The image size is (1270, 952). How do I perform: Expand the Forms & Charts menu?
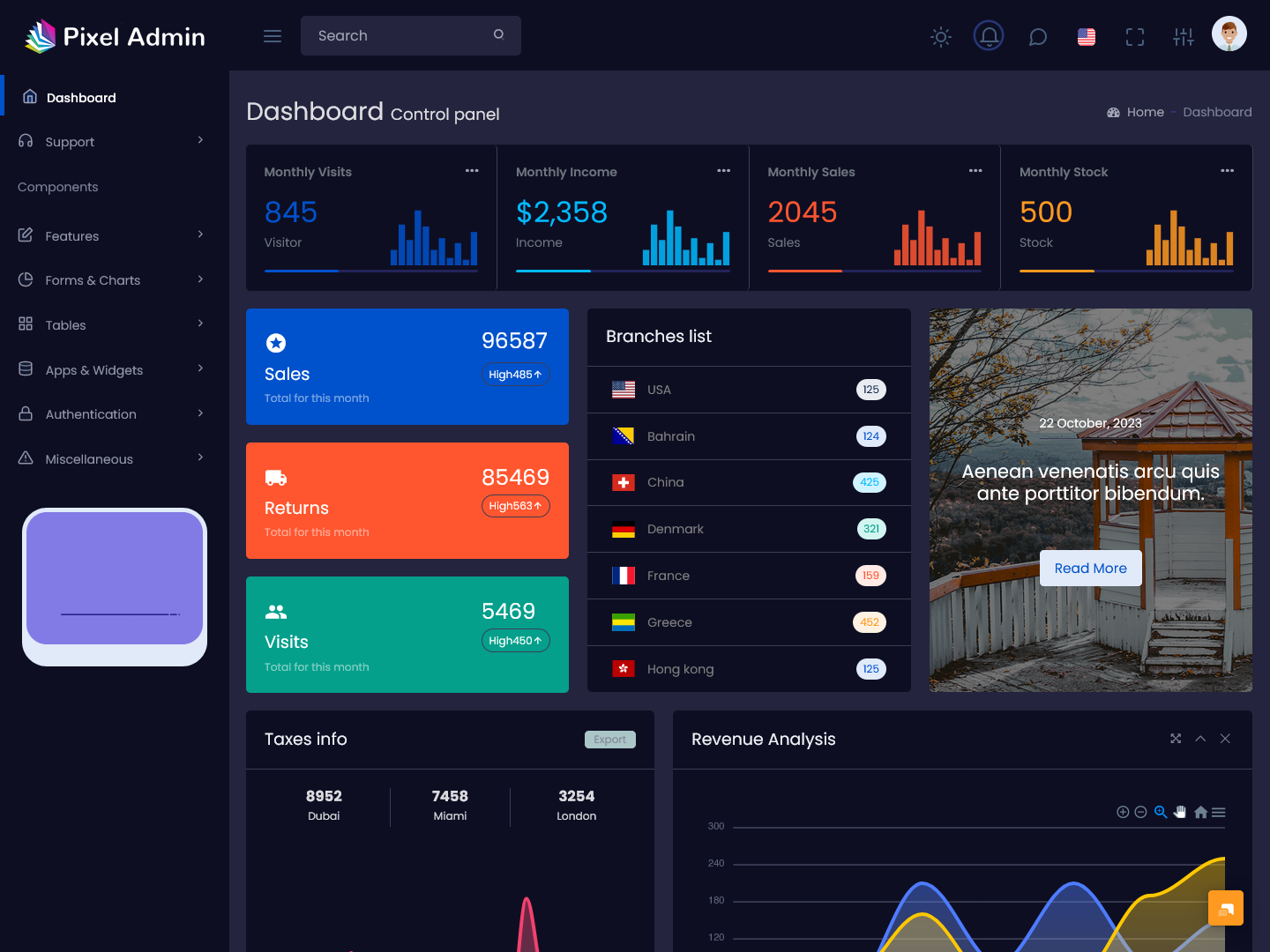(x=93, y=279)
